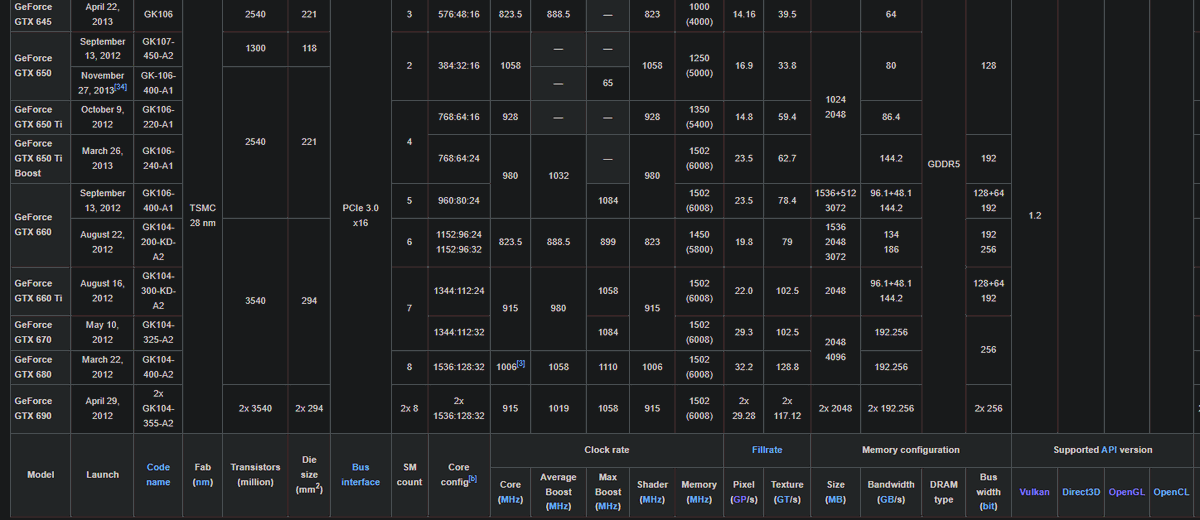Click core config 384:32:16
1200x520 pixels.
coord(459,66)
